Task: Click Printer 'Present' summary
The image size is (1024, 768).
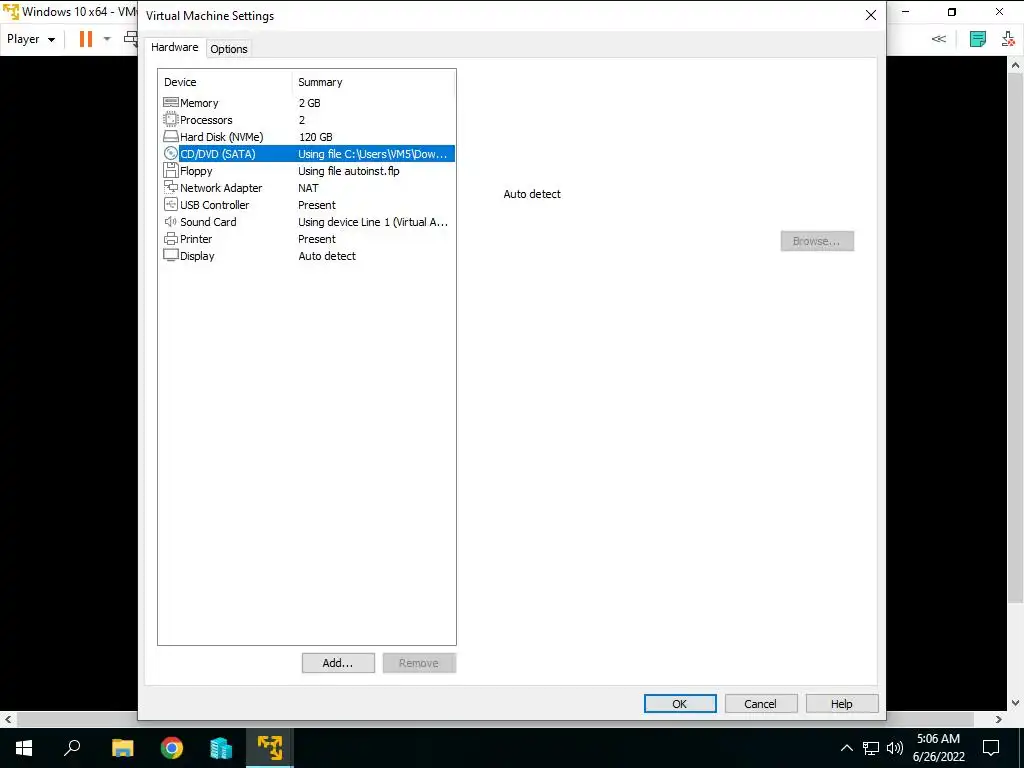Action: [317, 238]
